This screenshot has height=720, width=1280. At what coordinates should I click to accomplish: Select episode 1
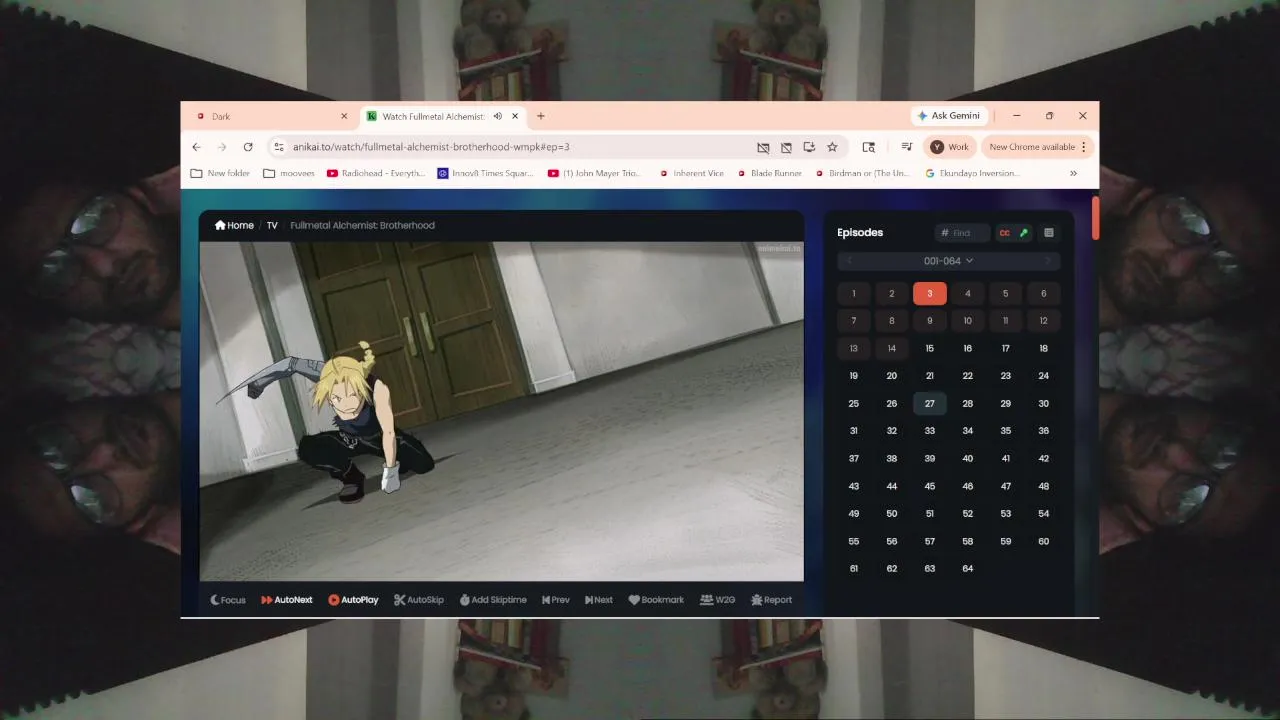tap(854, 293)
